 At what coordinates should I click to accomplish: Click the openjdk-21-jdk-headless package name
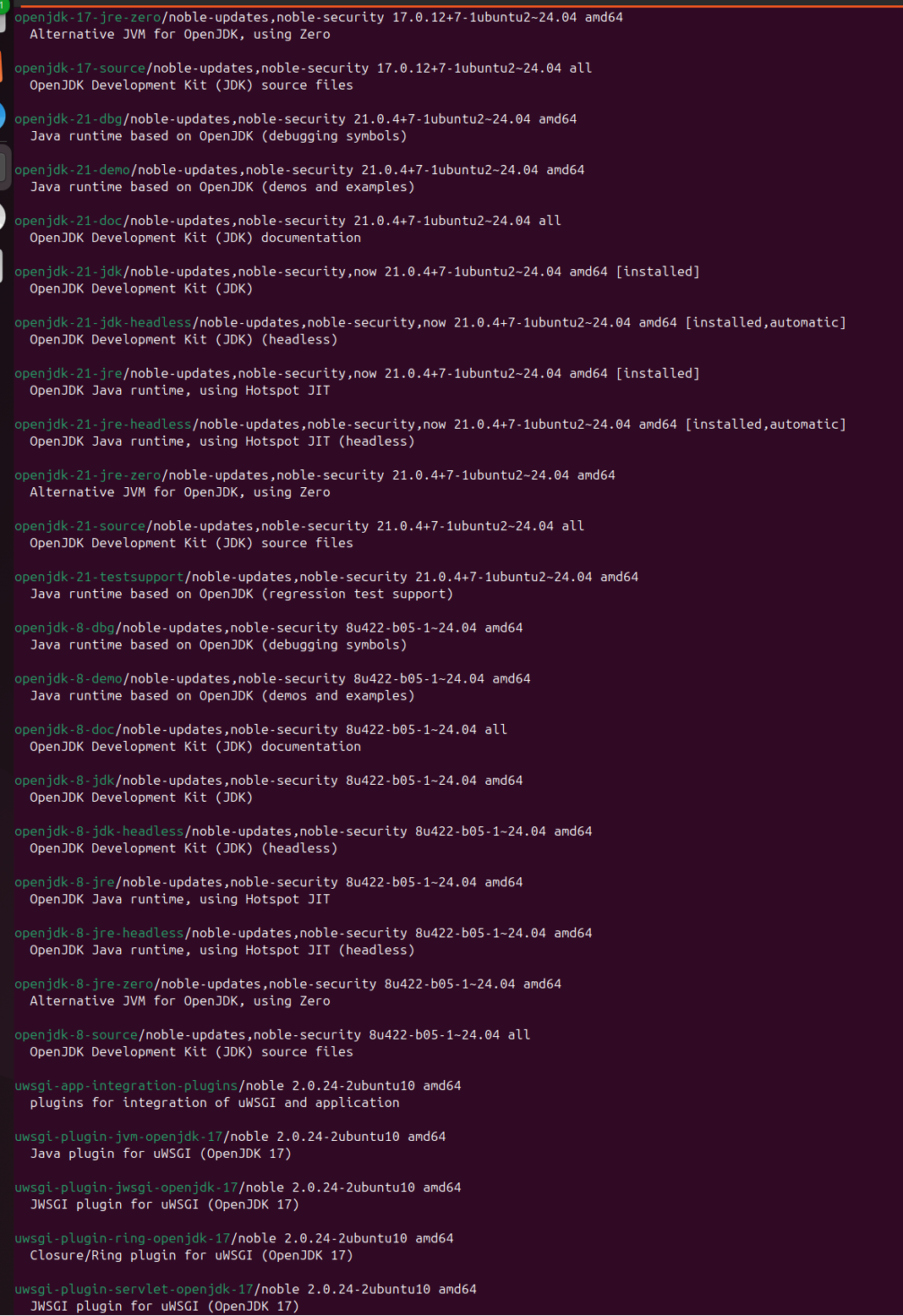[x=103, y=322]
